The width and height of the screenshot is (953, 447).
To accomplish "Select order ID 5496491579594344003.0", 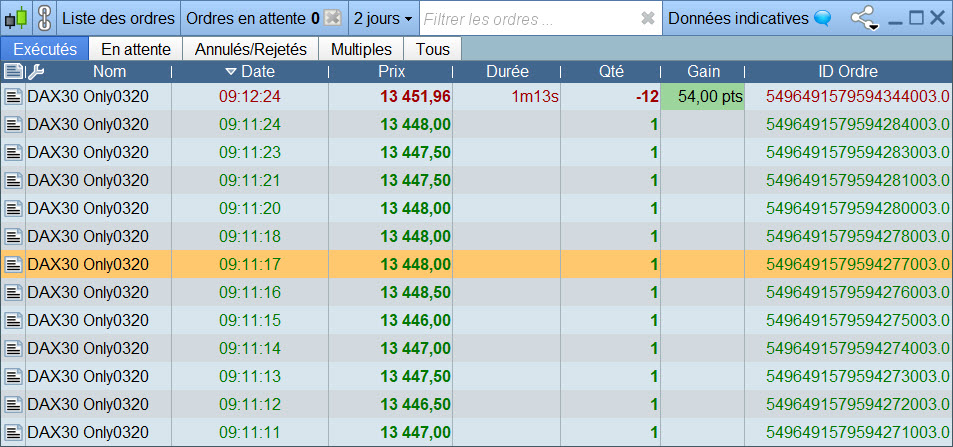I will tap(858, 97).
